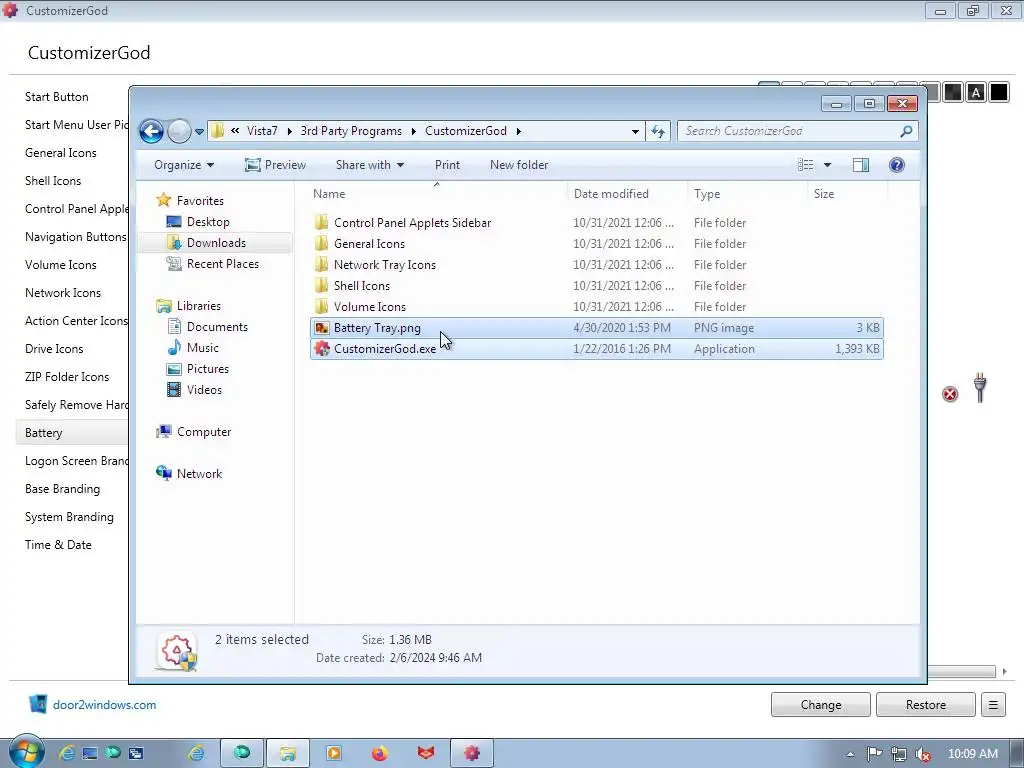The width and height of the screenshot is (1024, 768).
Task: Click the Change button in CustomizerGod
Action: (x=820, y=705)
